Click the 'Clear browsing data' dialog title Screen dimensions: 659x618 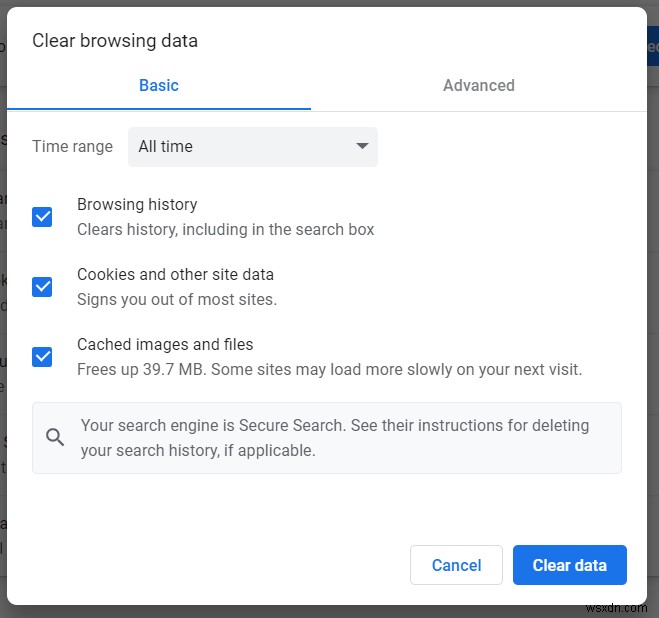tap(115, 41)
